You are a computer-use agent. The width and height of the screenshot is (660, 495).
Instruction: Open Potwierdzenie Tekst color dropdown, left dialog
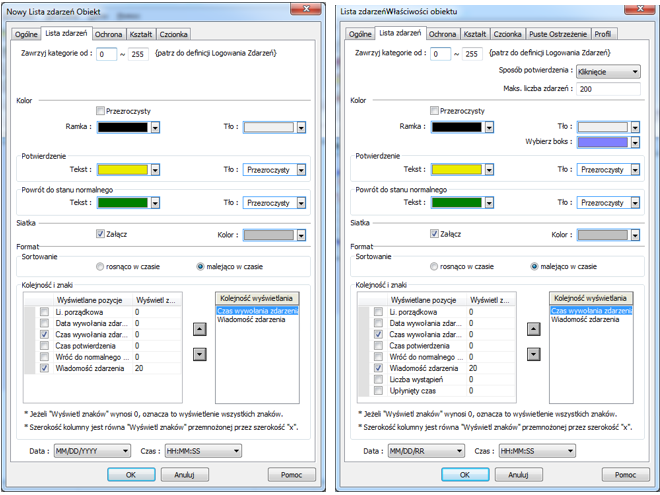point(155,170)
